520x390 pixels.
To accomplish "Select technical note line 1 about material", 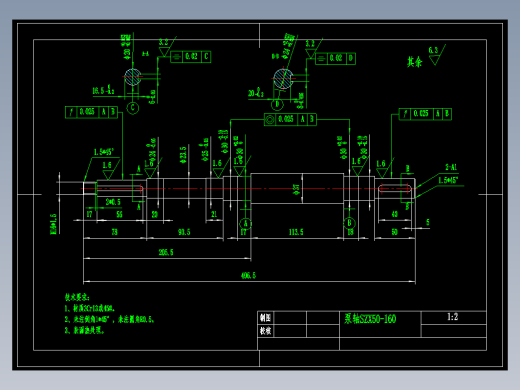I will 90,308.
